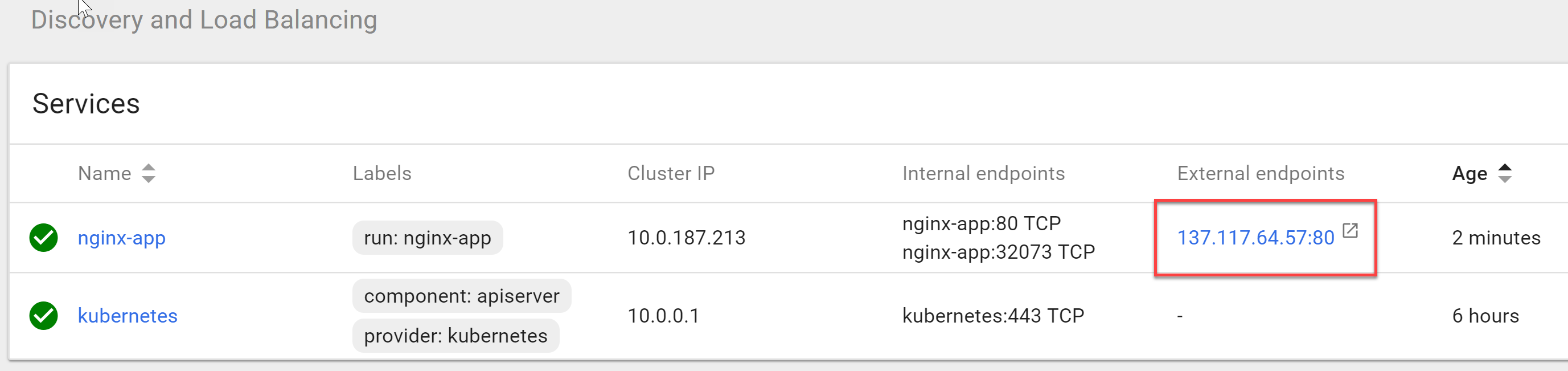Open the kubernetes service link
The height and width of the screenshot is (371, 1568).
tap(128, 316)
